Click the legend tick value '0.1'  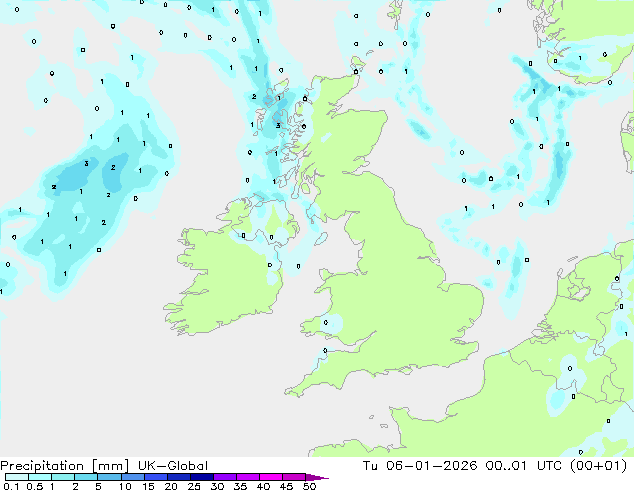11,486
